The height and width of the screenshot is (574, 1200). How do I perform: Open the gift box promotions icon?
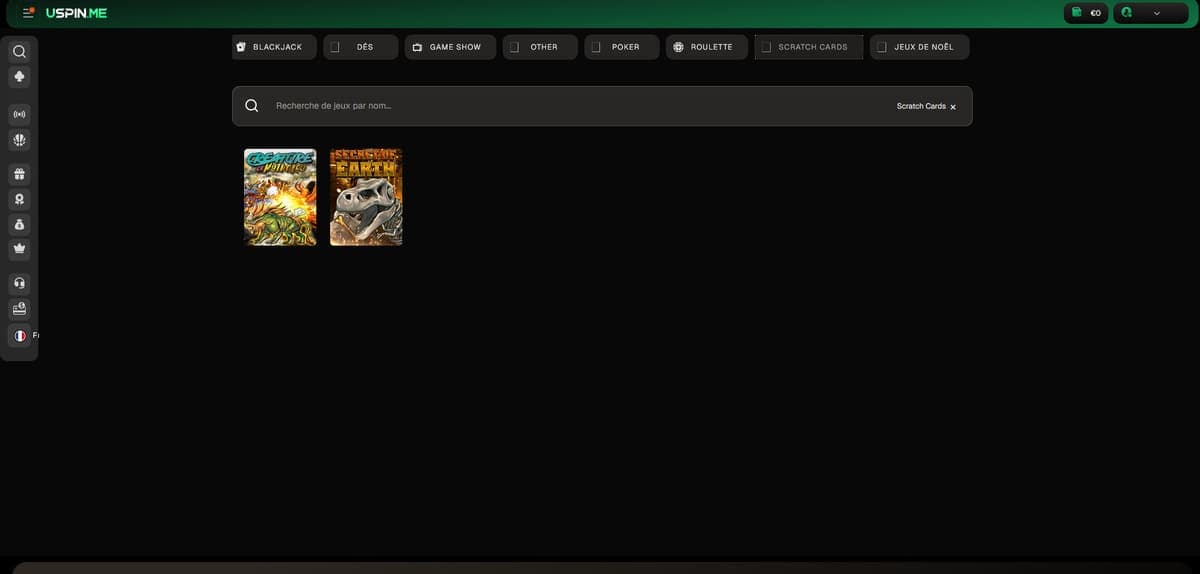19,175
